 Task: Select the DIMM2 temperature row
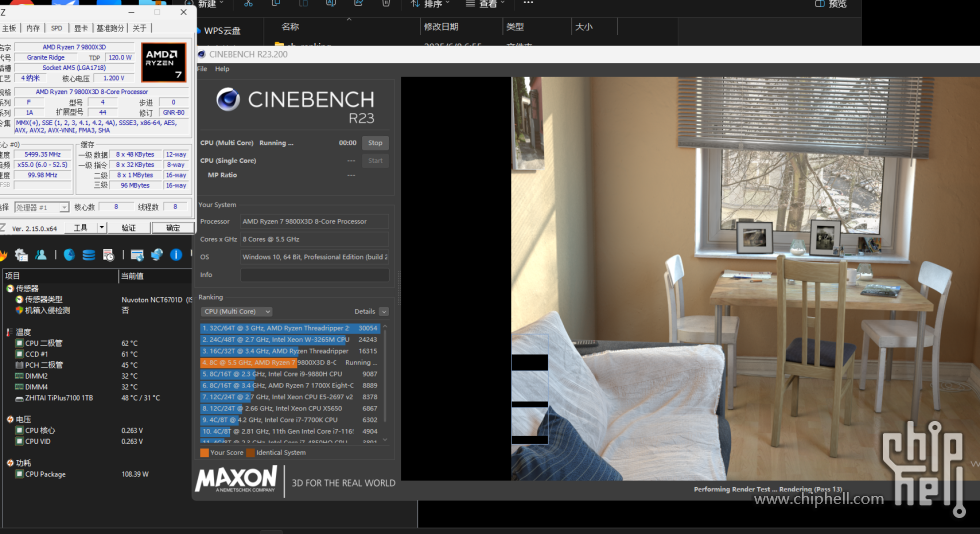click(x=96, y=376)
